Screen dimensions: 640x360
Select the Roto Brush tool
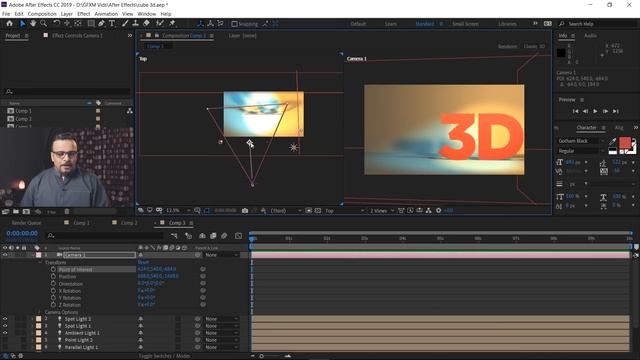click(160, 24)
